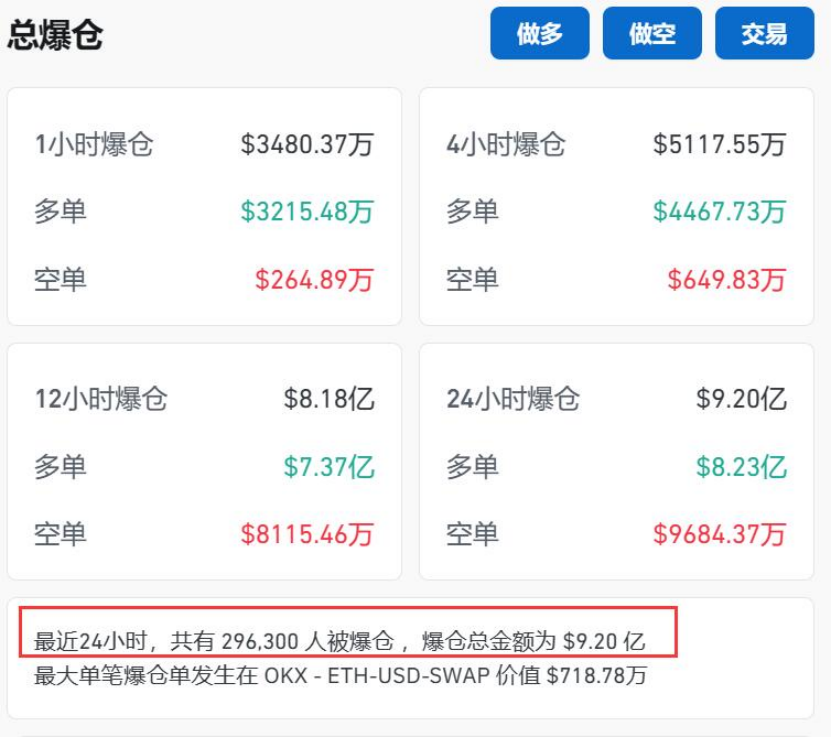Image resolution: width=831 pixels, height=738 pixels.
Task: Open the 24小时爆仓 card title
Action: click(513, 398)
